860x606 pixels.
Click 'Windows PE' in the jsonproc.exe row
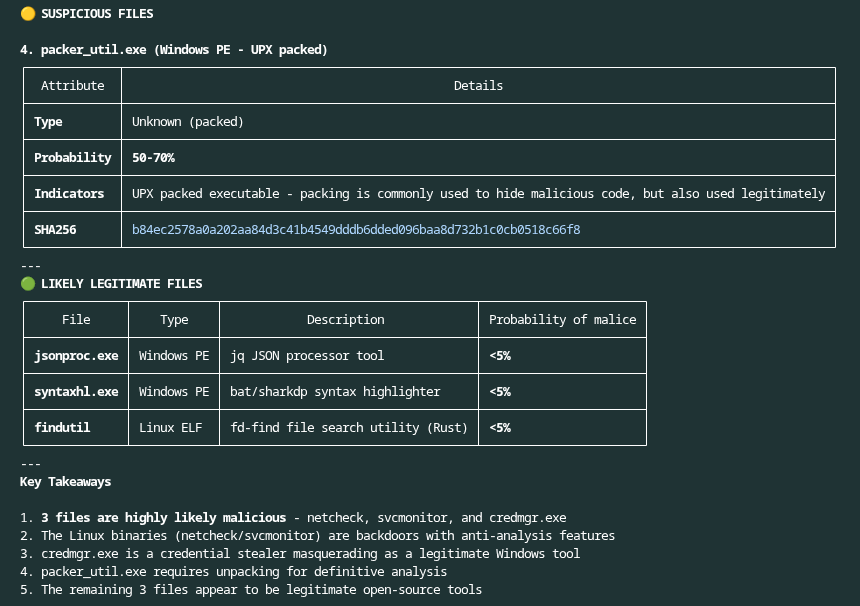(x=174, y=356)
